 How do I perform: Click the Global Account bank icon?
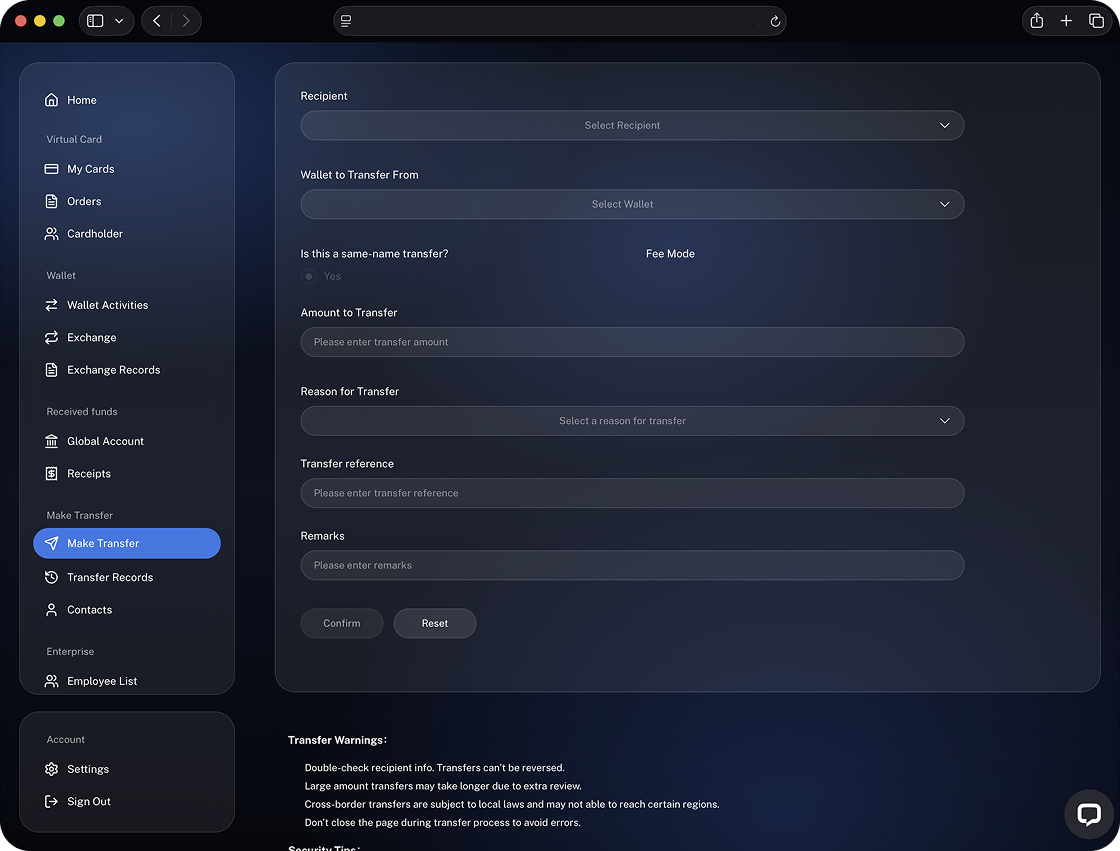tap(52, 441)
